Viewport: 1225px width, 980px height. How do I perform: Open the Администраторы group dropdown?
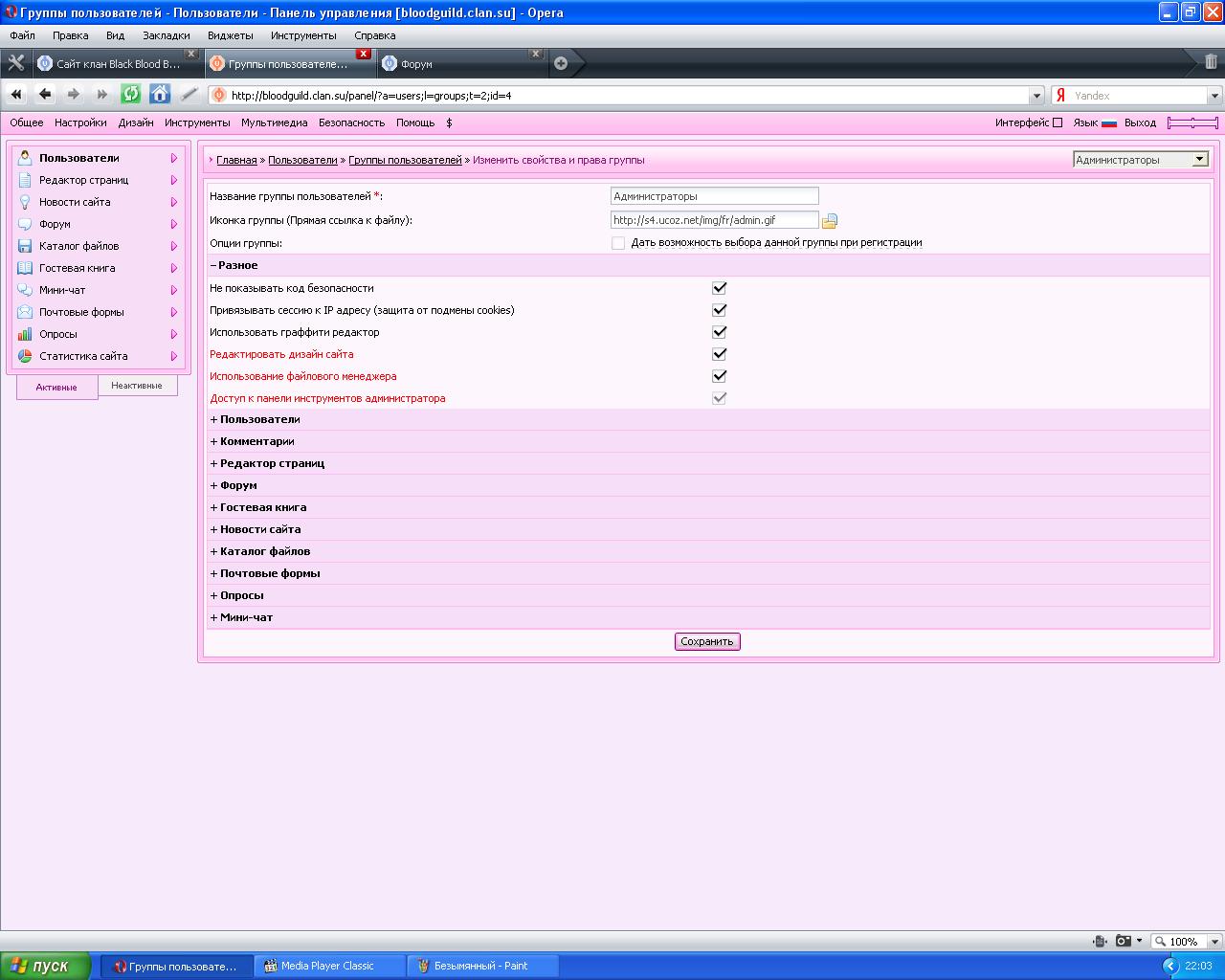[x=1141, y=160]
